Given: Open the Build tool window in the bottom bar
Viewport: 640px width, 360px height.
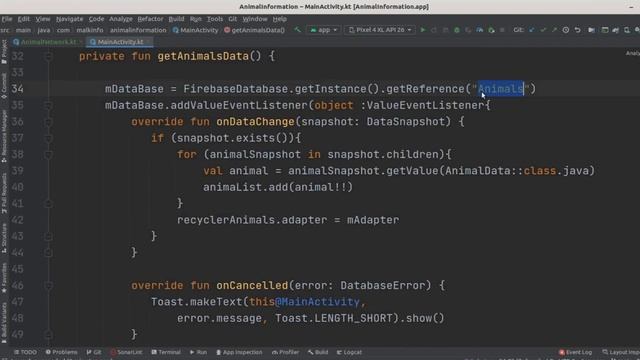Looking at the screenshot, I should [x=318, y=352].
